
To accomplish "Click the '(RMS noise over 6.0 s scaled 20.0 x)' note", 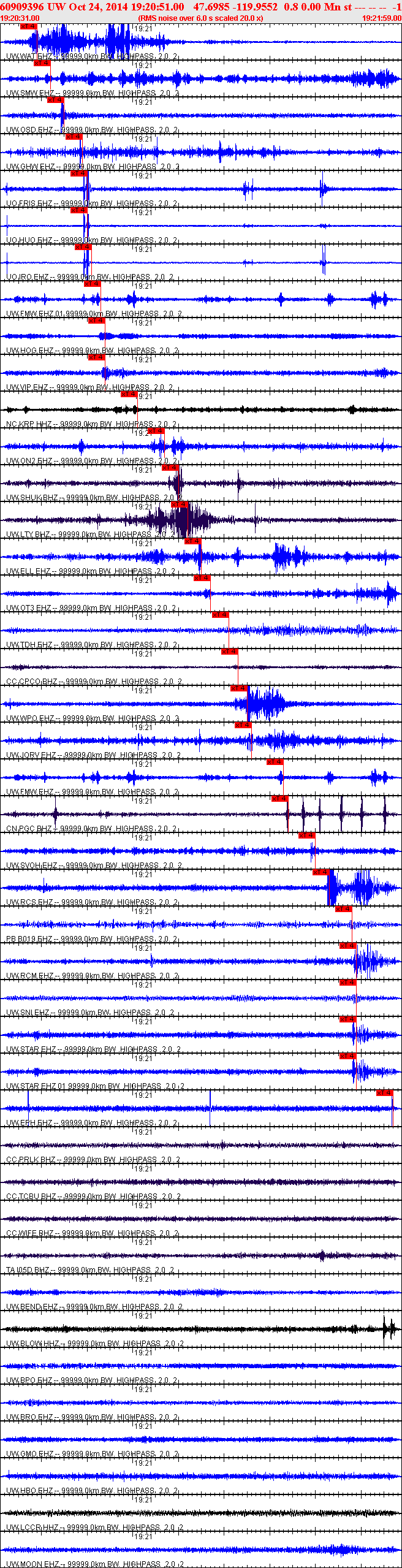I will click(x=200, y=18).
